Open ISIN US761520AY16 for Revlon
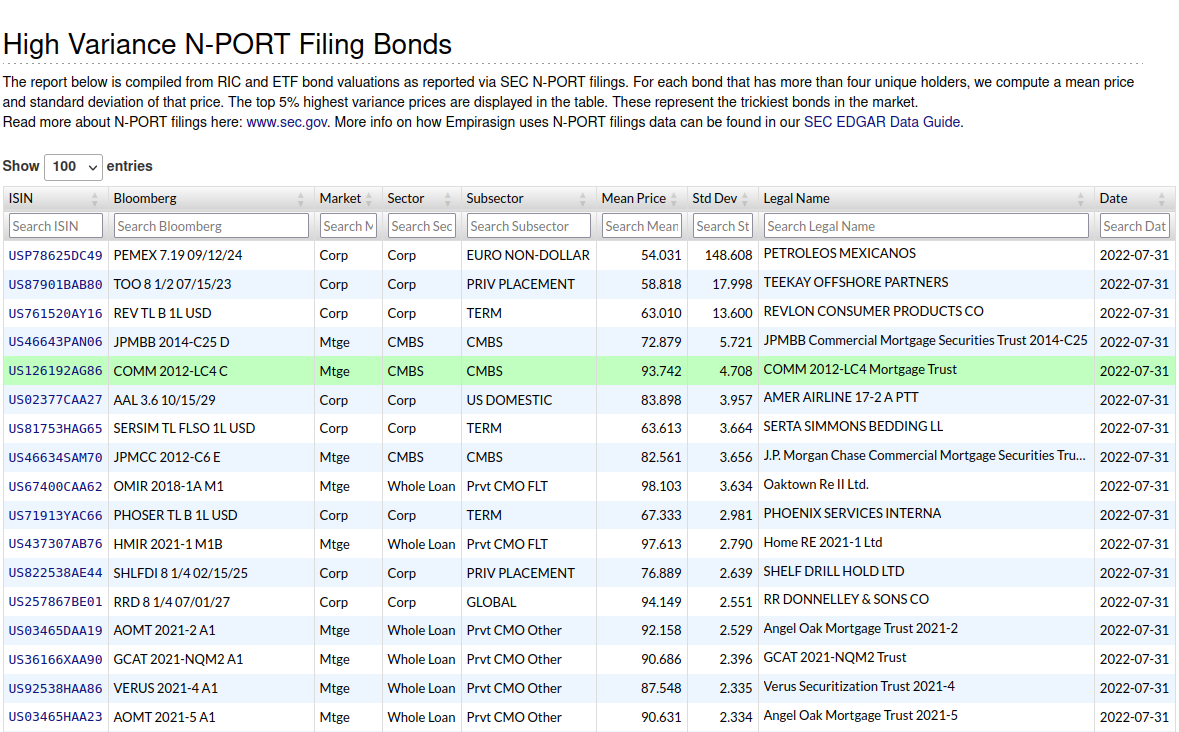 coord(55,313)
